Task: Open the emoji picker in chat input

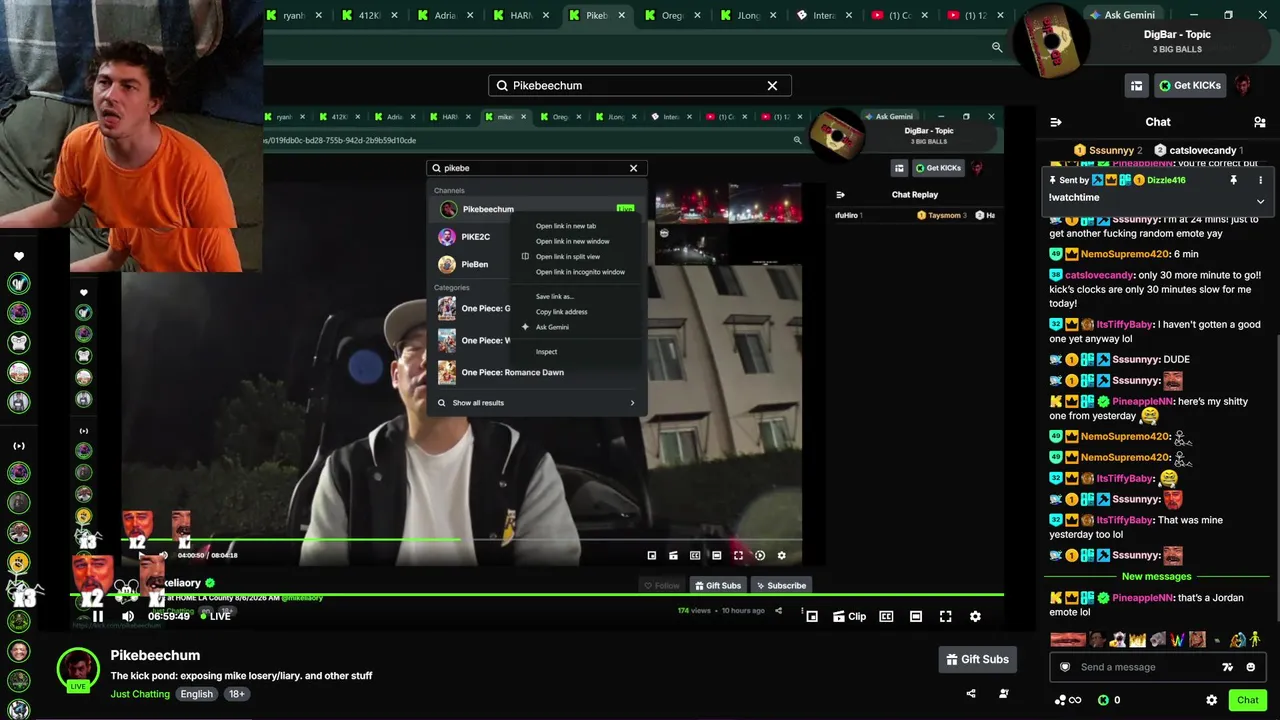Action: (x=1250, y=667)
